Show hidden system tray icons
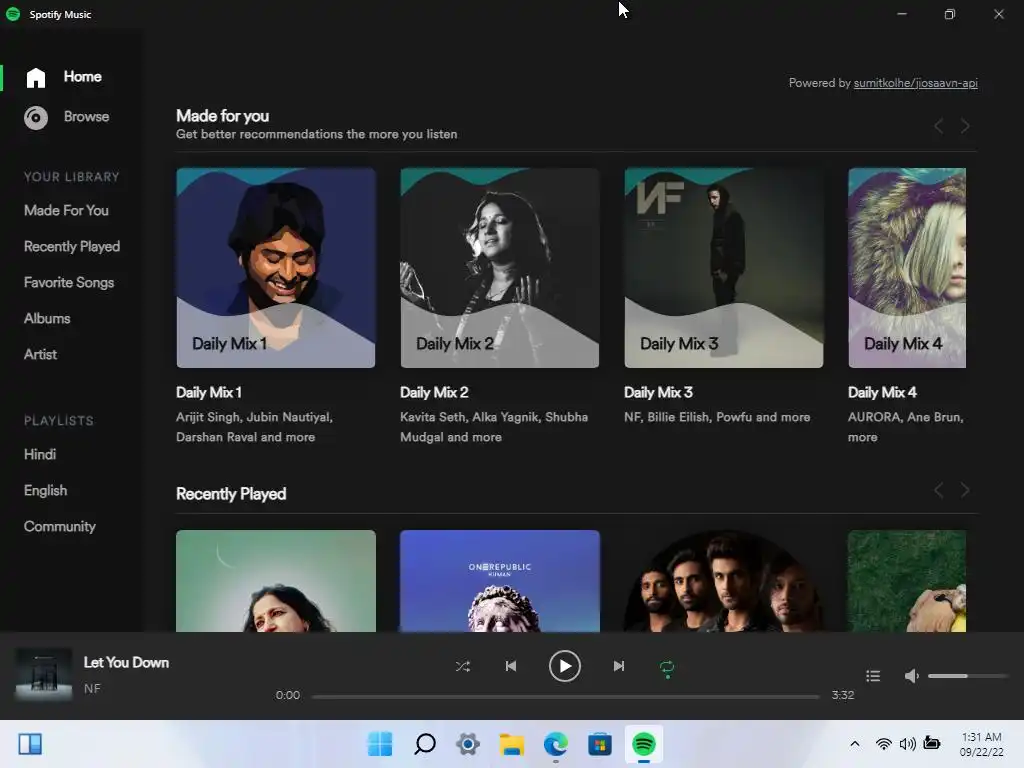 [x=854, y=744]
